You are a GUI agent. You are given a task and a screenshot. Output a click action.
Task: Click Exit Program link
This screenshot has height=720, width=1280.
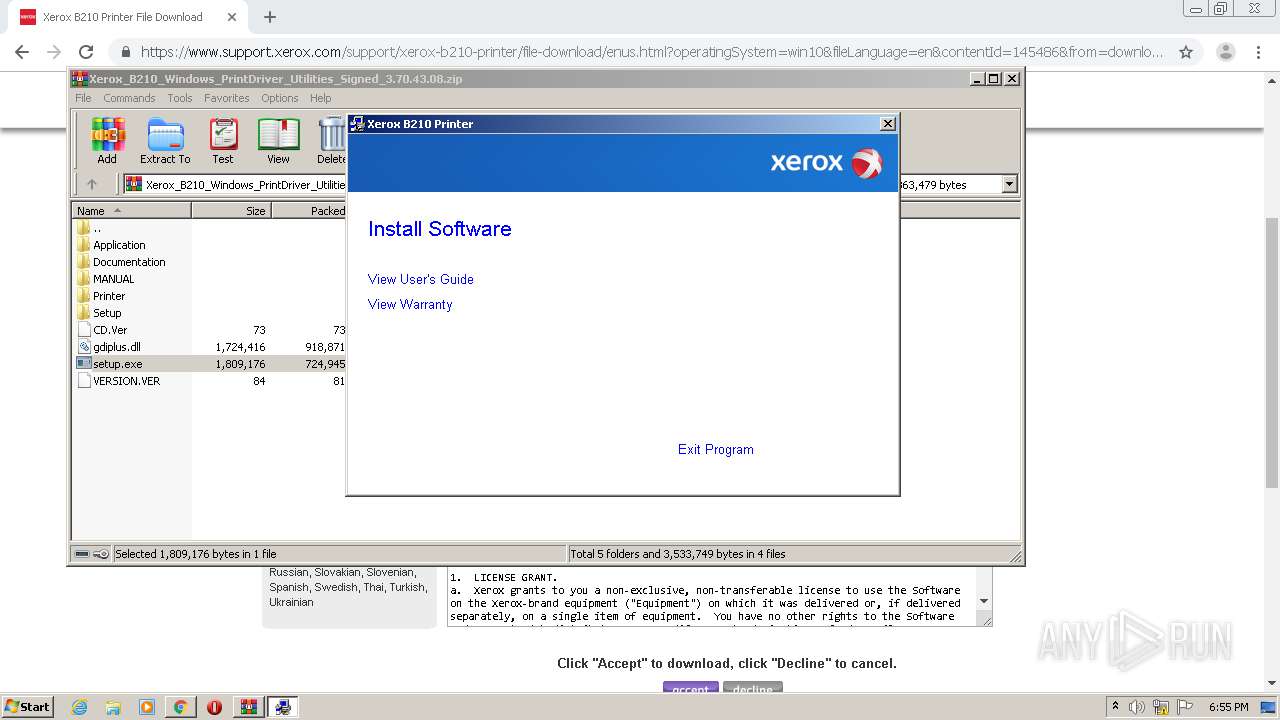[x=716, y=449]
